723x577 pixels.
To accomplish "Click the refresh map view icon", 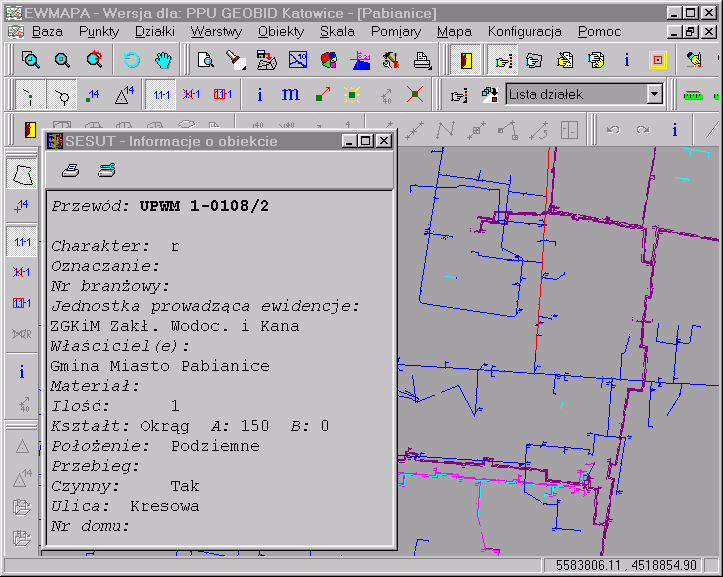I will click(131, 60).
